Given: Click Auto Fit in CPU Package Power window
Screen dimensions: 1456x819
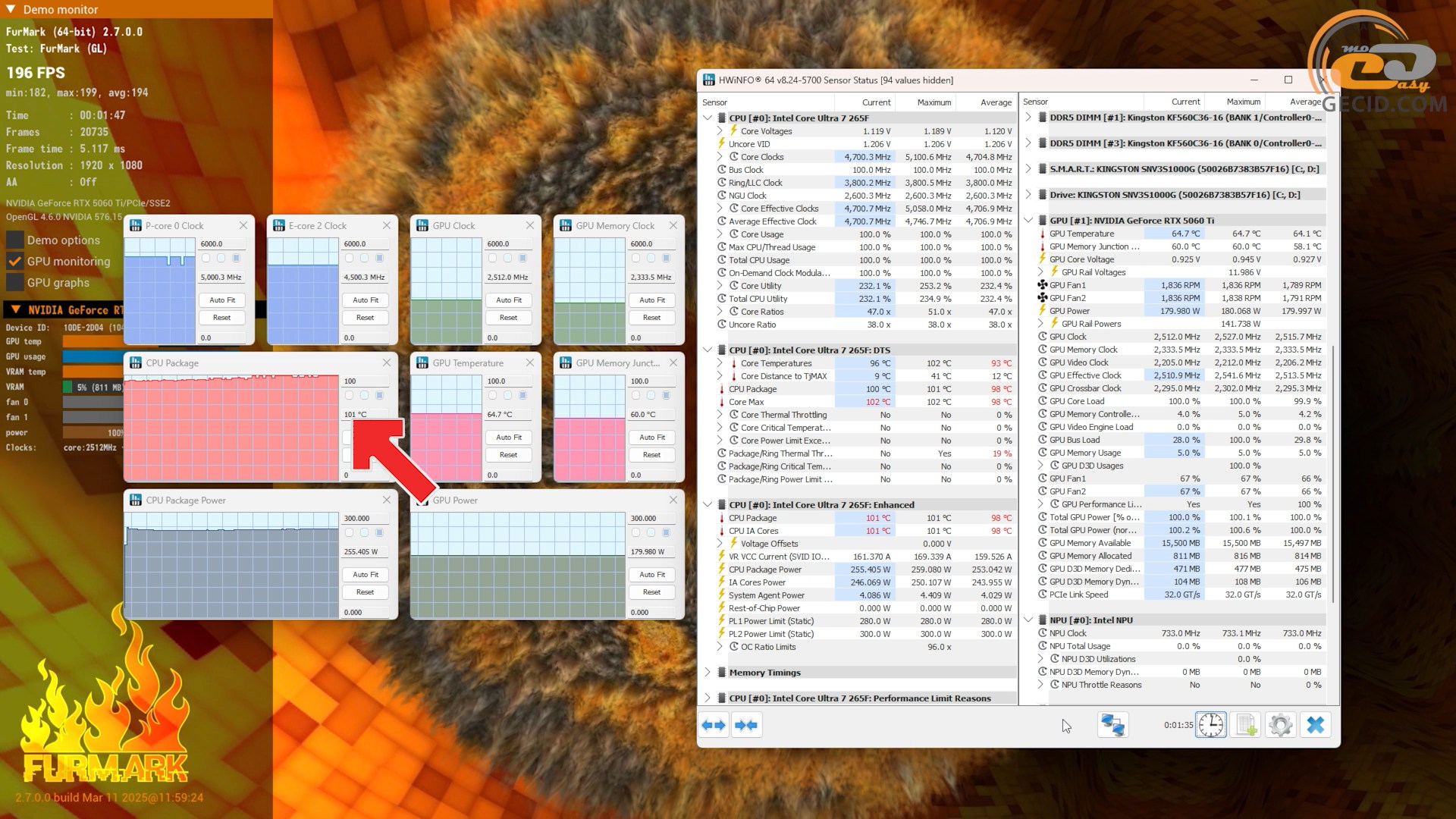Looking at the screenshot, I should (x=366, y=574).
